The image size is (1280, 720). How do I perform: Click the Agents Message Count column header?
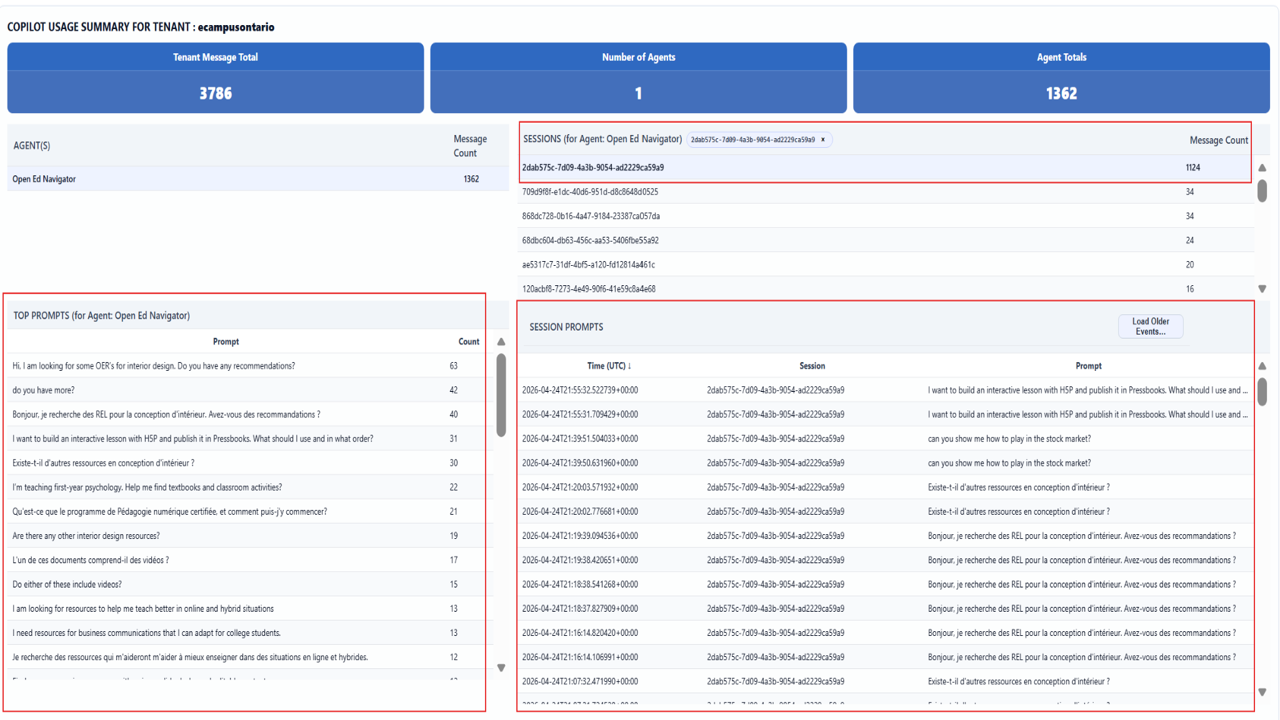(470, 146)
